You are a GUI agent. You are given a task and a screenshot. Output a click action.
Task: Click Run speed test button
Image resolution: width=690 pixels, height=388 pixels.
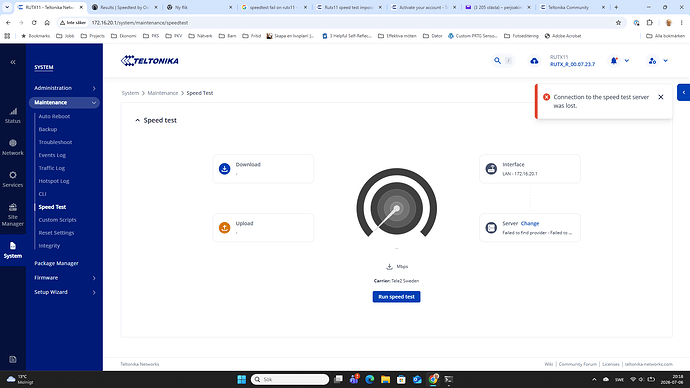click(x=396, y=297)
